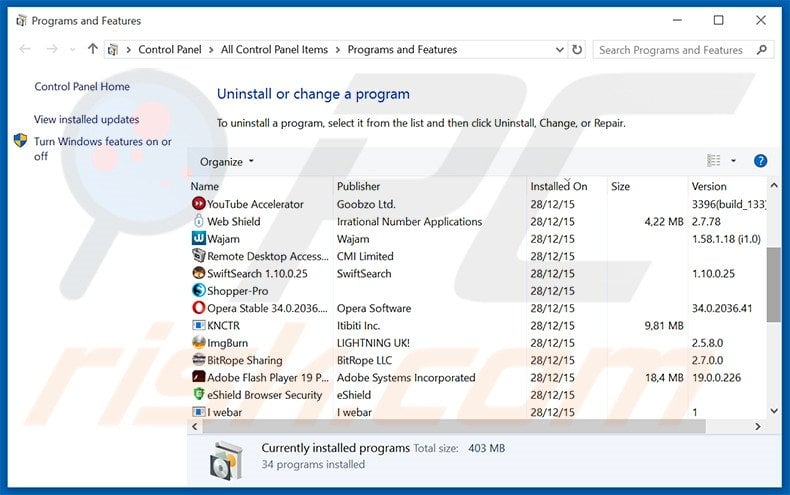Select the Irrational Number Applications cell
Screen dimensions: 790x495
pos(409,221)
